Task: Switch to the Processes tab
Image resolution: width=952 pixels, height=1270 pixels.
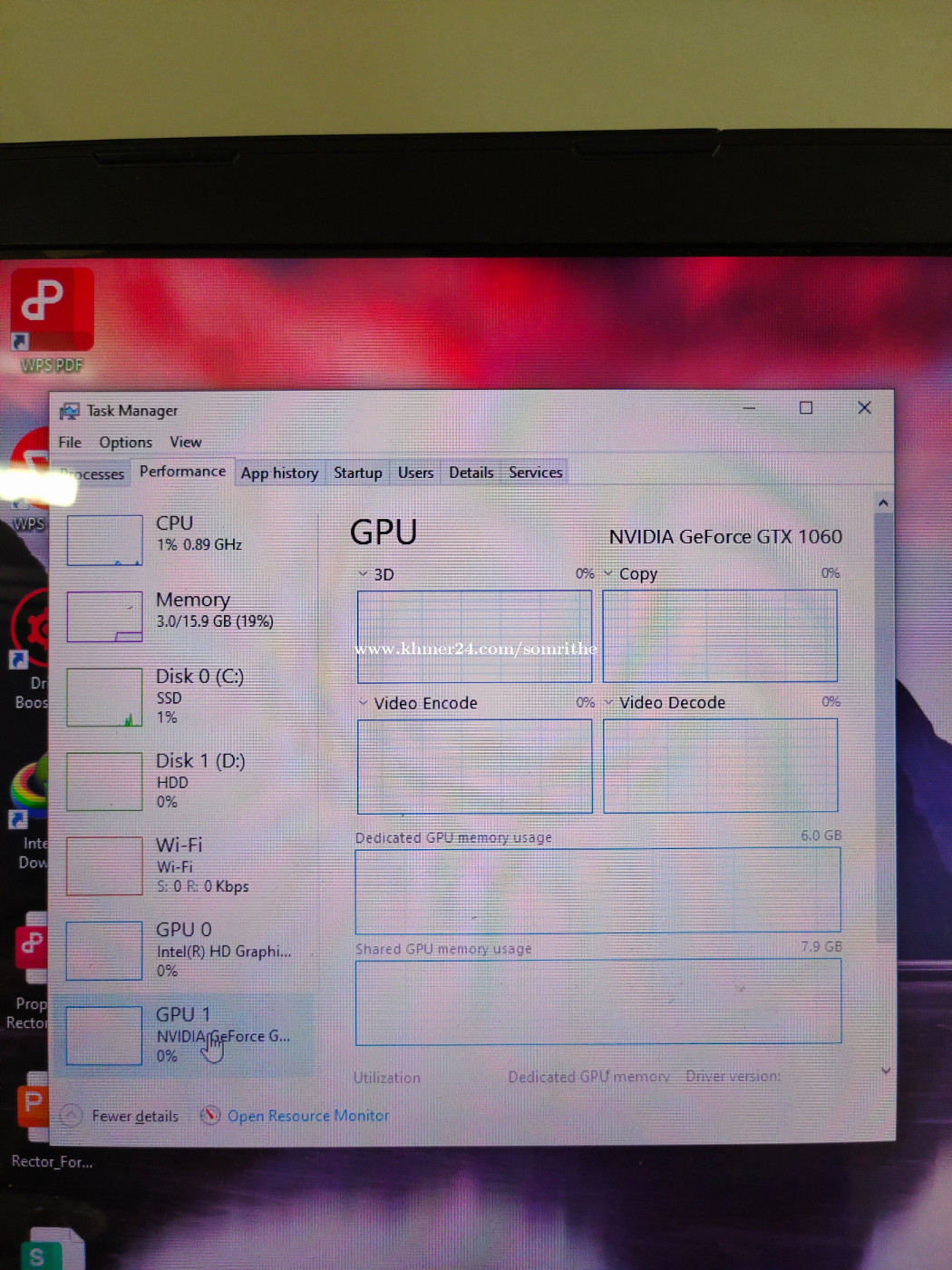Action: pyautogui.click(x=92, y=474)
